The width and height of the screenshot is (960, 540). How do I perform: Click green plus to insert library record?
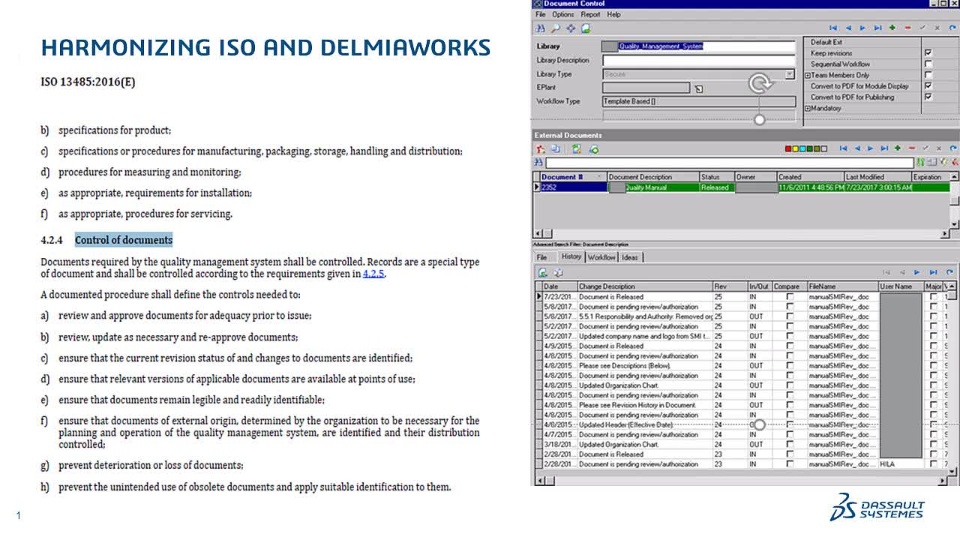coord(893,28)
